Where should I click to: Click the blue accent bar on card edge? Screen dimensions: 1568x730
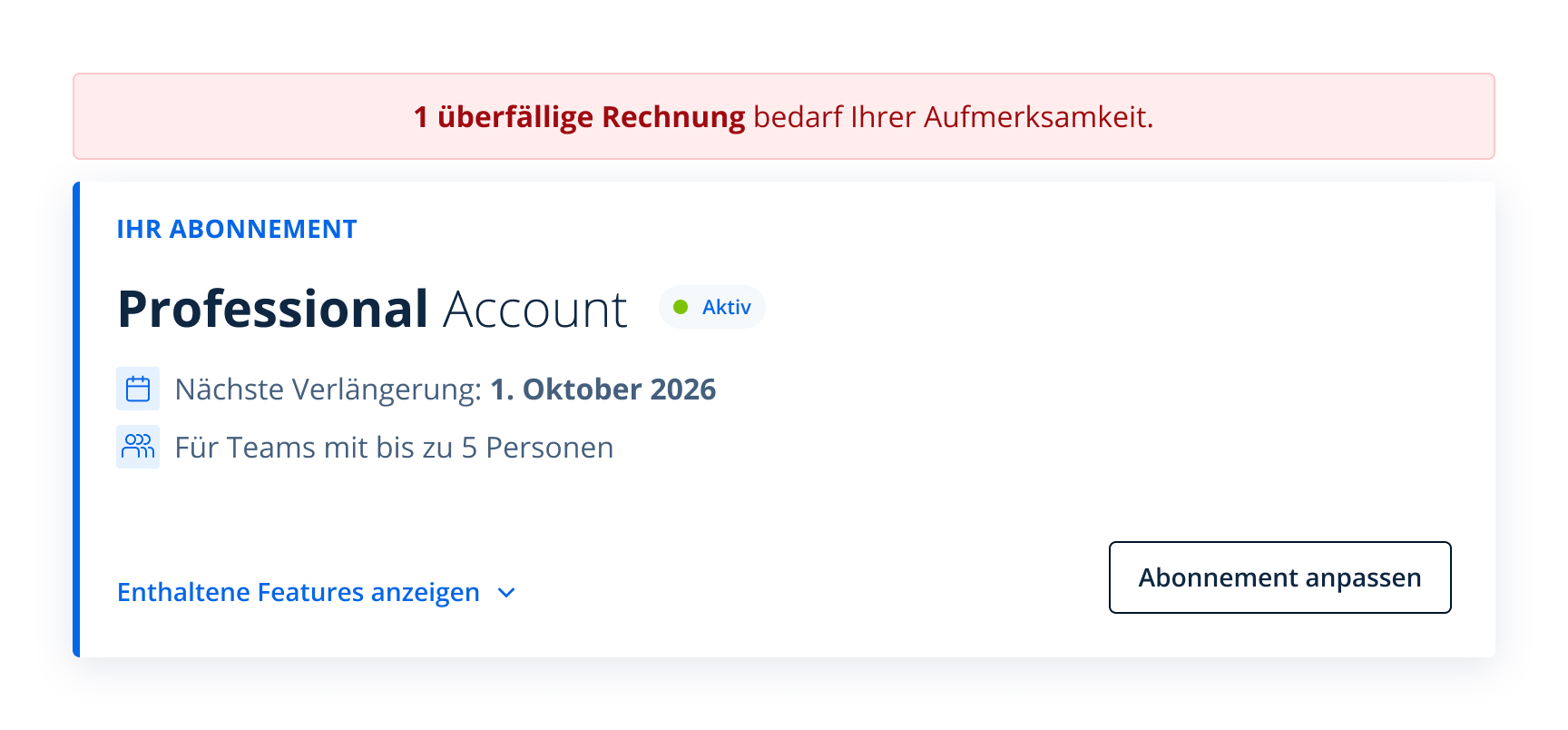(76, 419)
